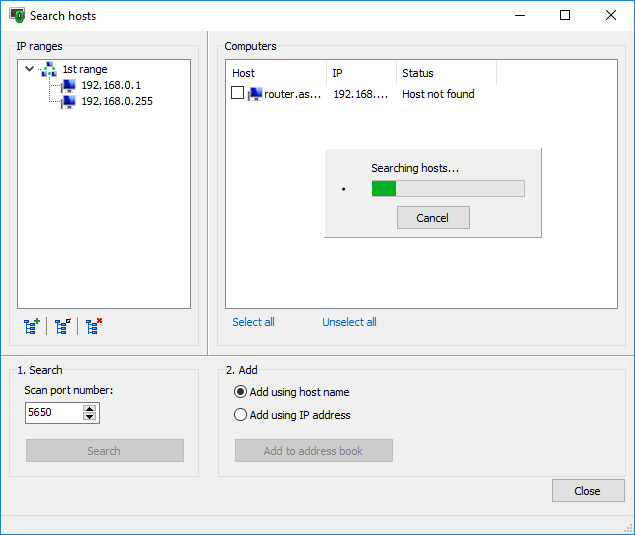Click the Status column header
The width and height of the screenshot is (635, 535).
pos(445,73)
